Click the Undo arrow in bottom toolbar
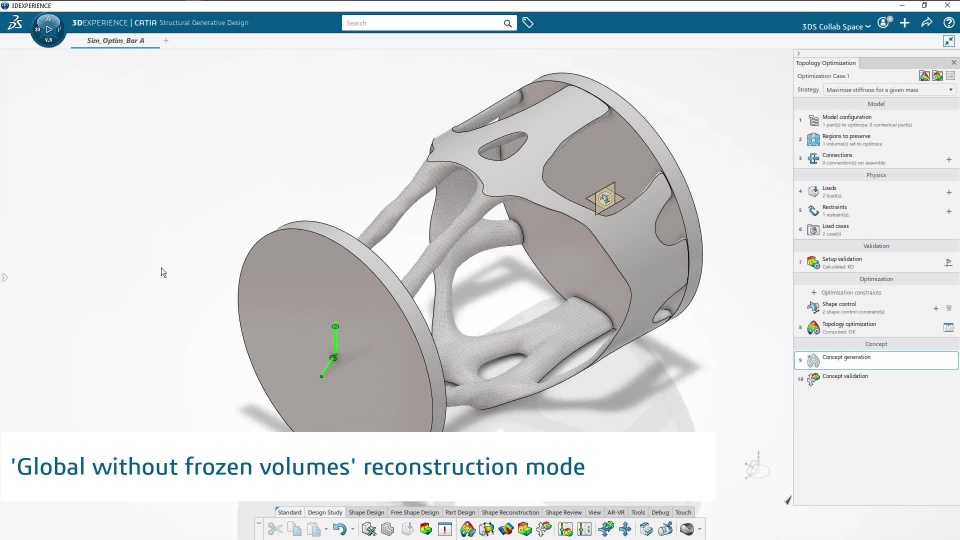The height and width of the screenshot is (540, 960). (339, 529)
